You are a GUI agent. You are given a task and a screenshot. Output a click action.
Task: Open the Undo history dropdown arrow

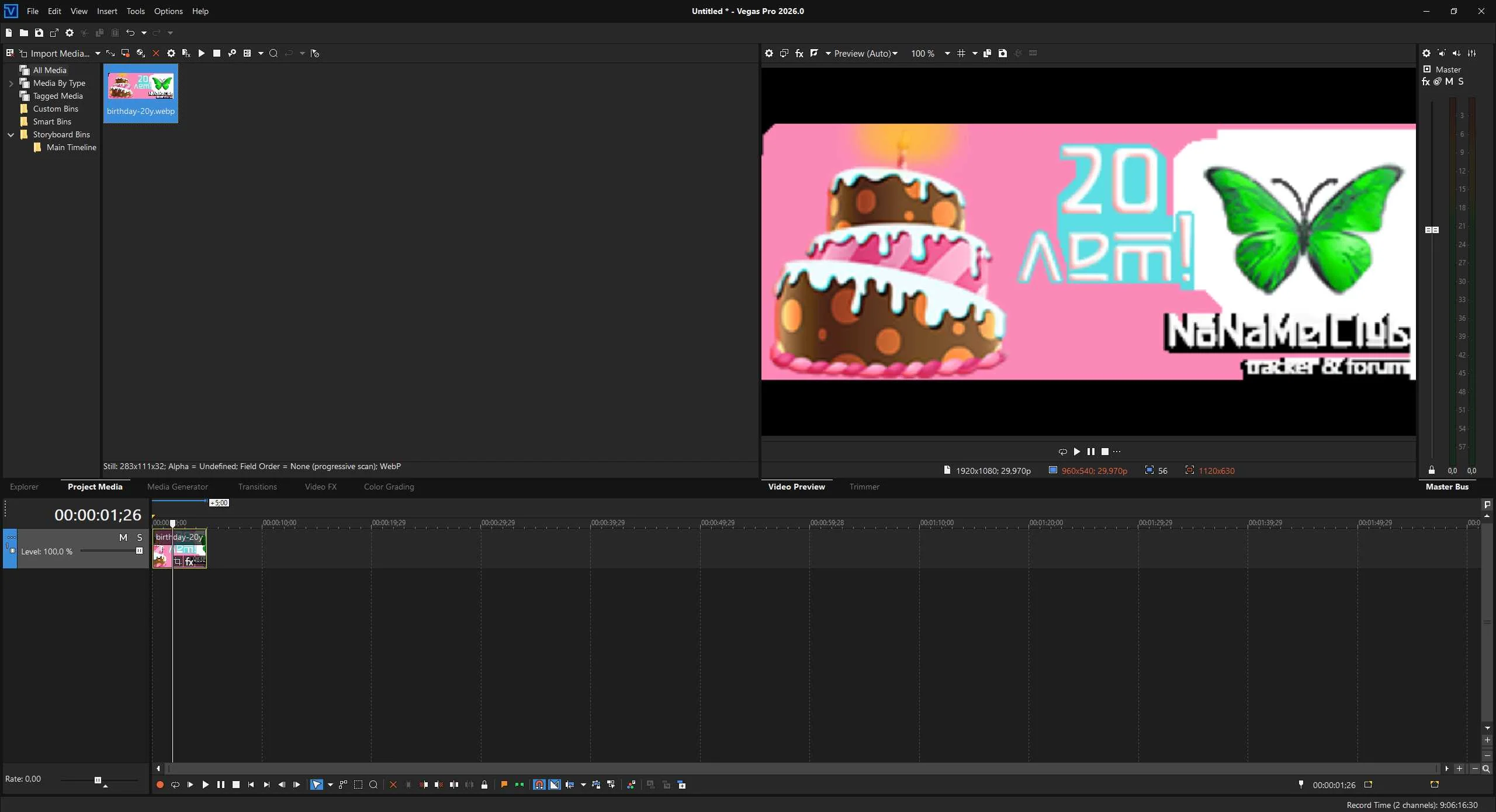click(x=144, y=33)
